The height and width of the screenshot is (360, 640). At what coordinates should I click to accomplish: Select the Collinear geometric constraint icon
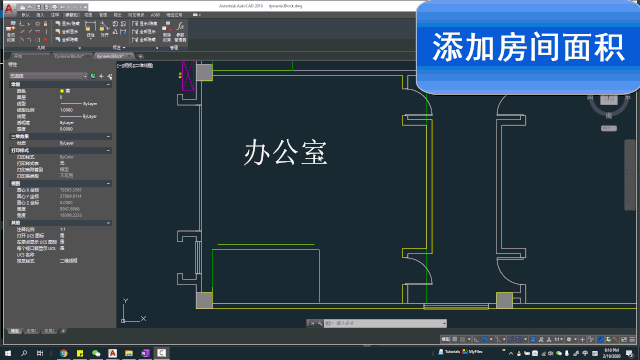(29, 24)
